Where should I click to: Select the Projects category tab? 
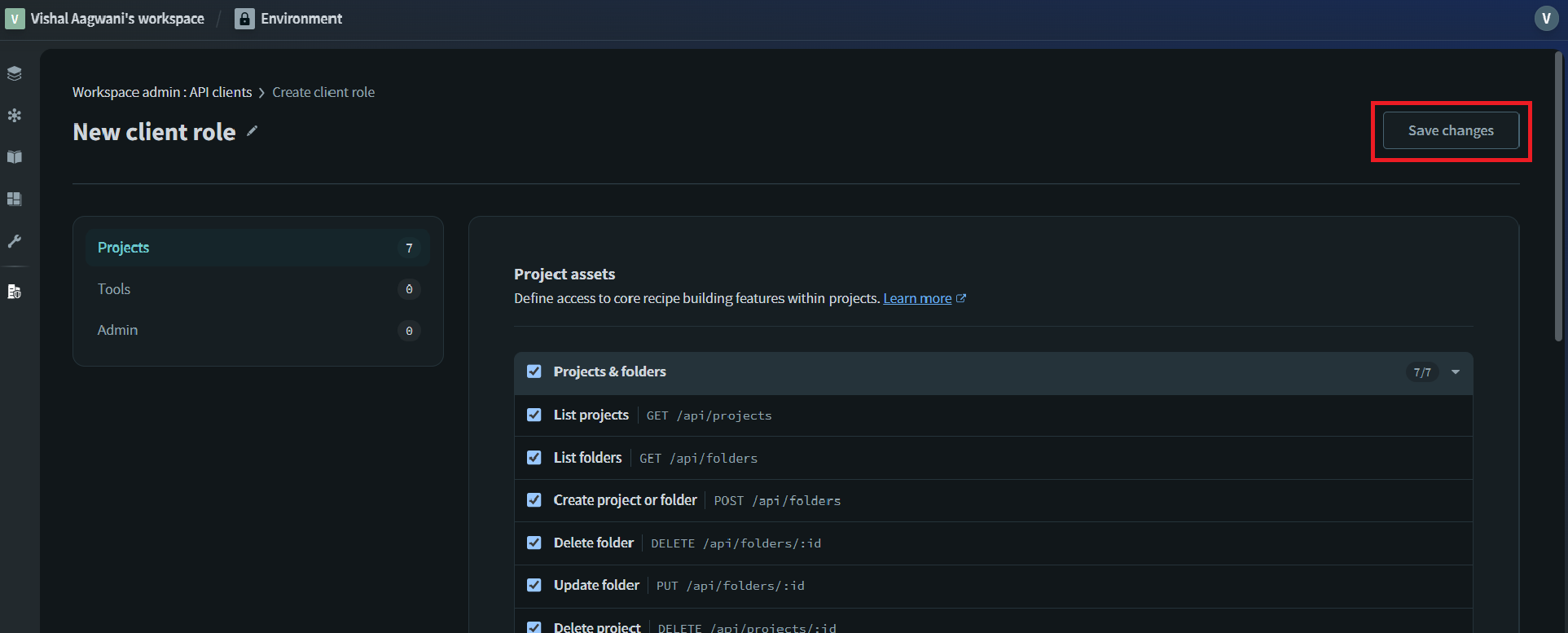[257, 248]
